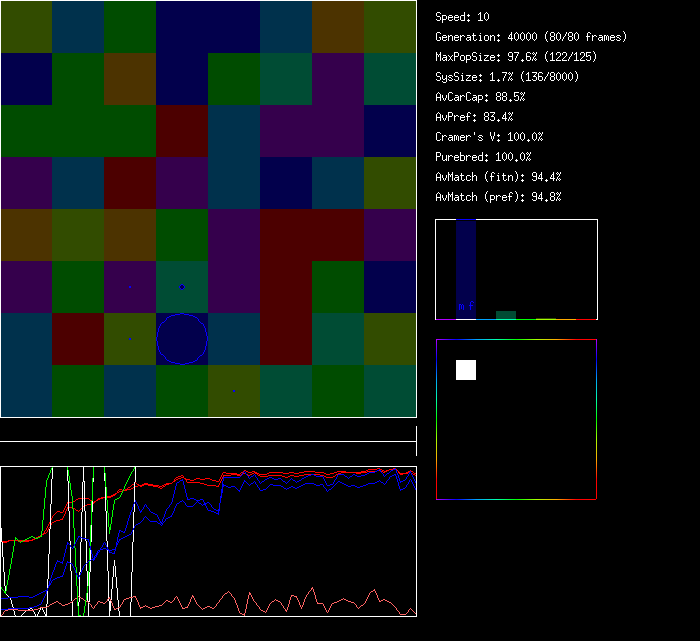Click the Speed: 10 readout
700x641 pixels.
(x=462, y=17)
